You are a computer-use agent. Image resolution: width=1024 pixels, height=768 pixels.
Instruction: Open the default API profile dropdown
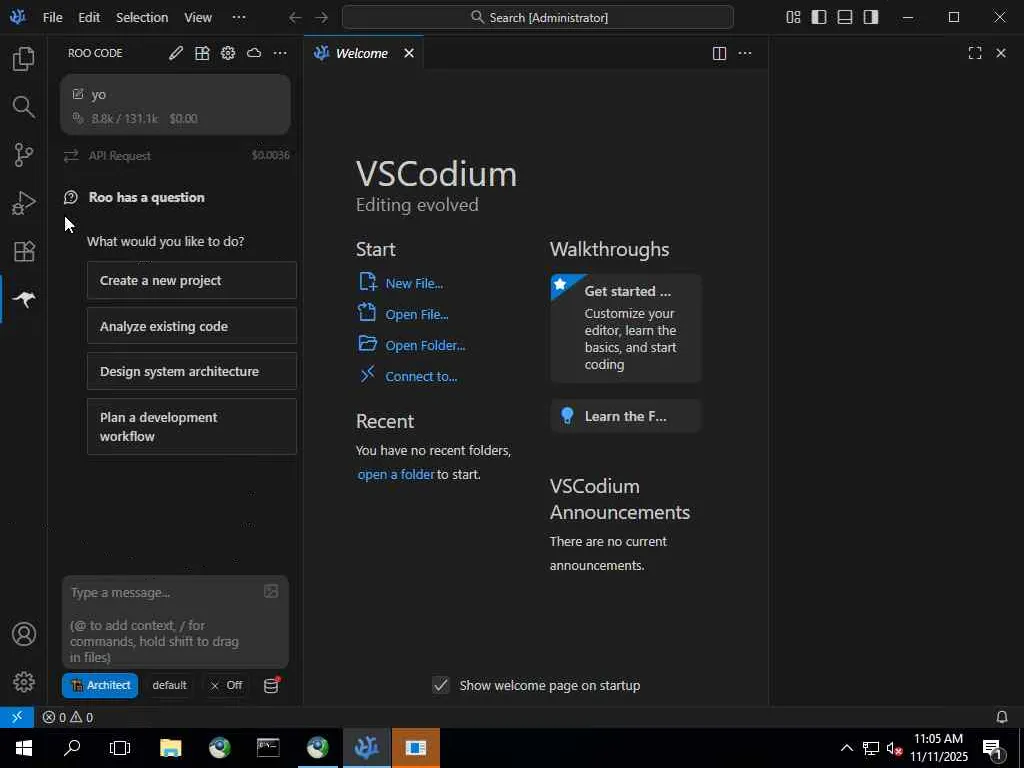click(x=169, y=685)
